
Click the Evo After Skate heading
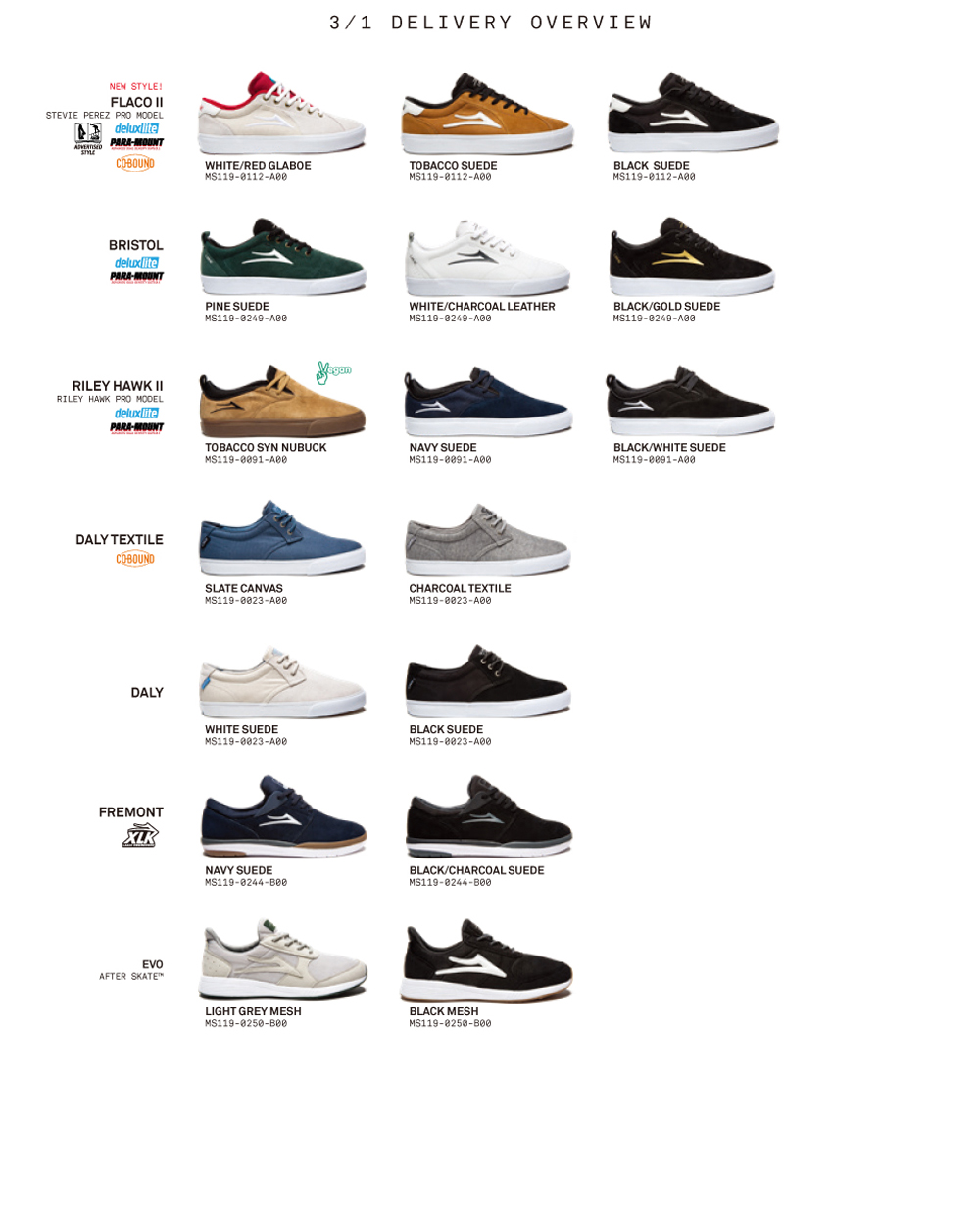[131, 970]
